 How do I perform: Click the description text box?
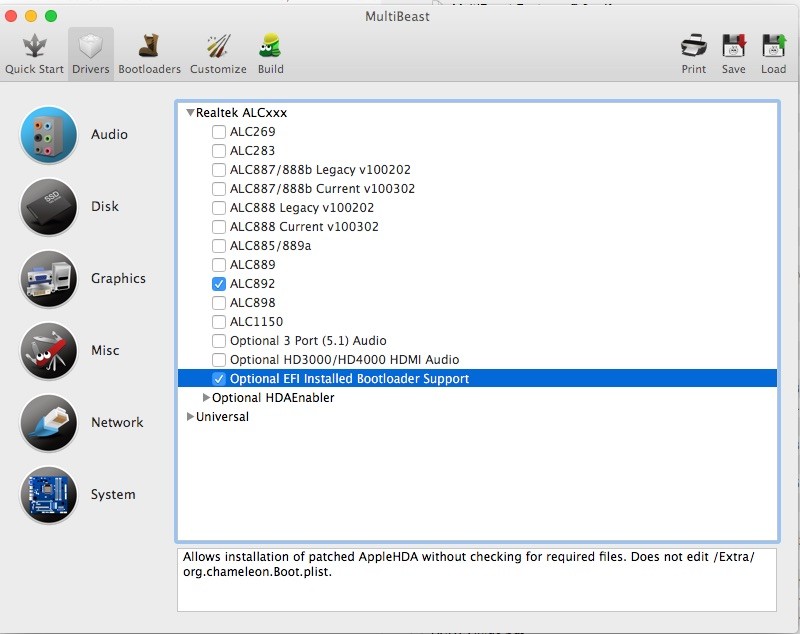coord(477,580)
